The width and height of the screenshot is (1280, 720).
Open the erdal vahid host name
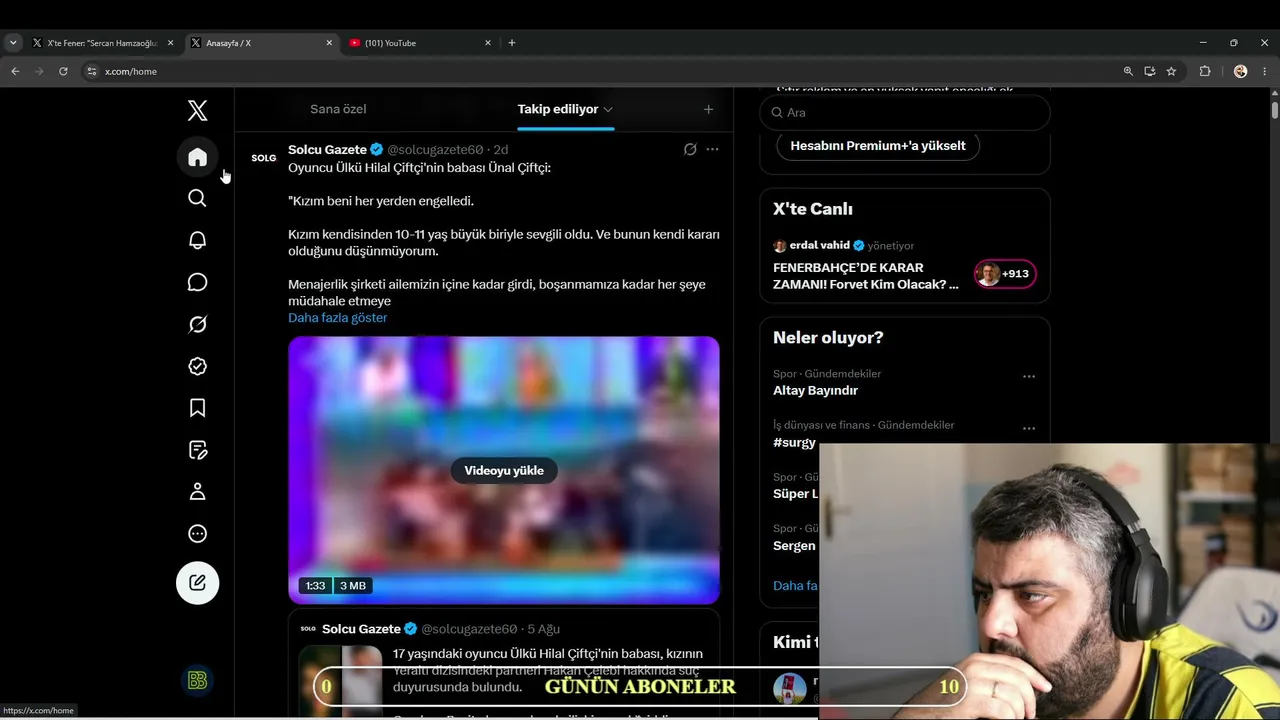(x=819, y=246)
